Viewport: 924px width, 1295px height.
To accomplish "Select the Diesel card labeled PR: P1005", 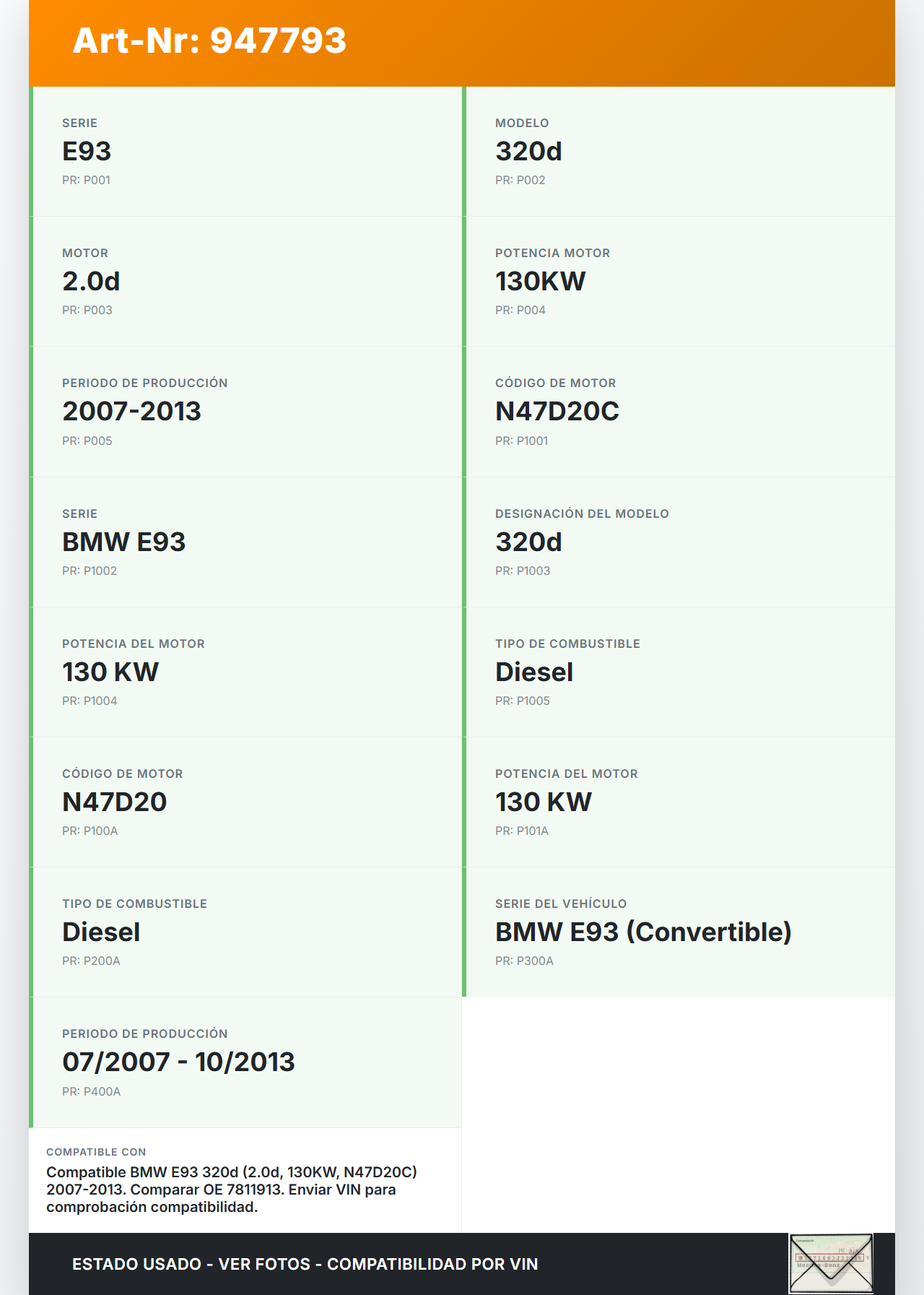I will pyautogui.click(x=679, y=672).
